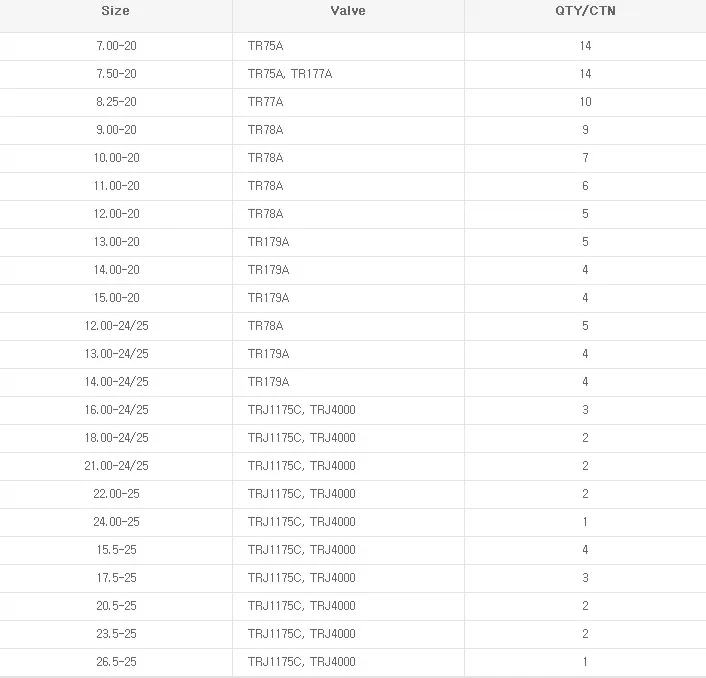706x678 pixels.
Task: Select the 26.5-25 size cell
Action: (115, 662)
